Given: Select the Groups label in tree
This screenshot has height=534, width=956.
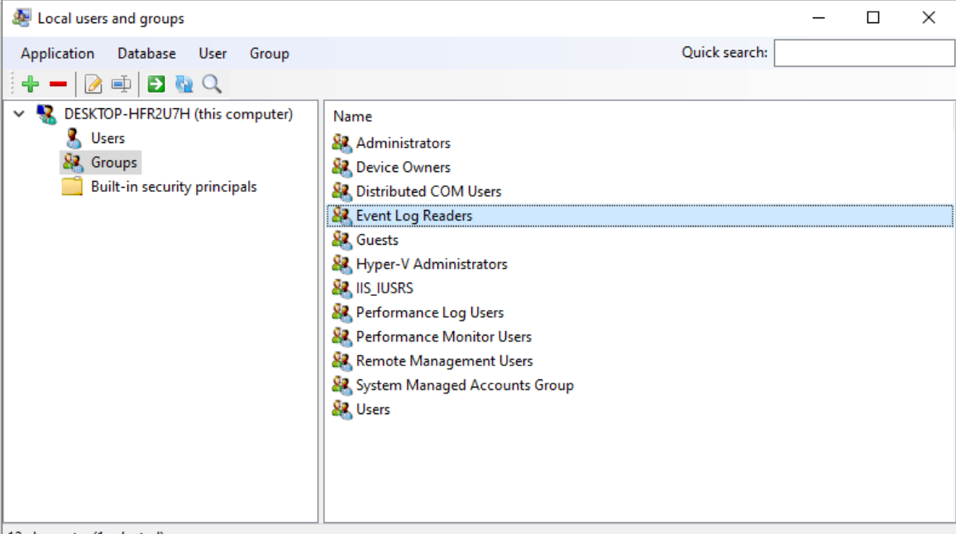Looking at the screenshot, I should pyautogui.click(x=114, y=163).
